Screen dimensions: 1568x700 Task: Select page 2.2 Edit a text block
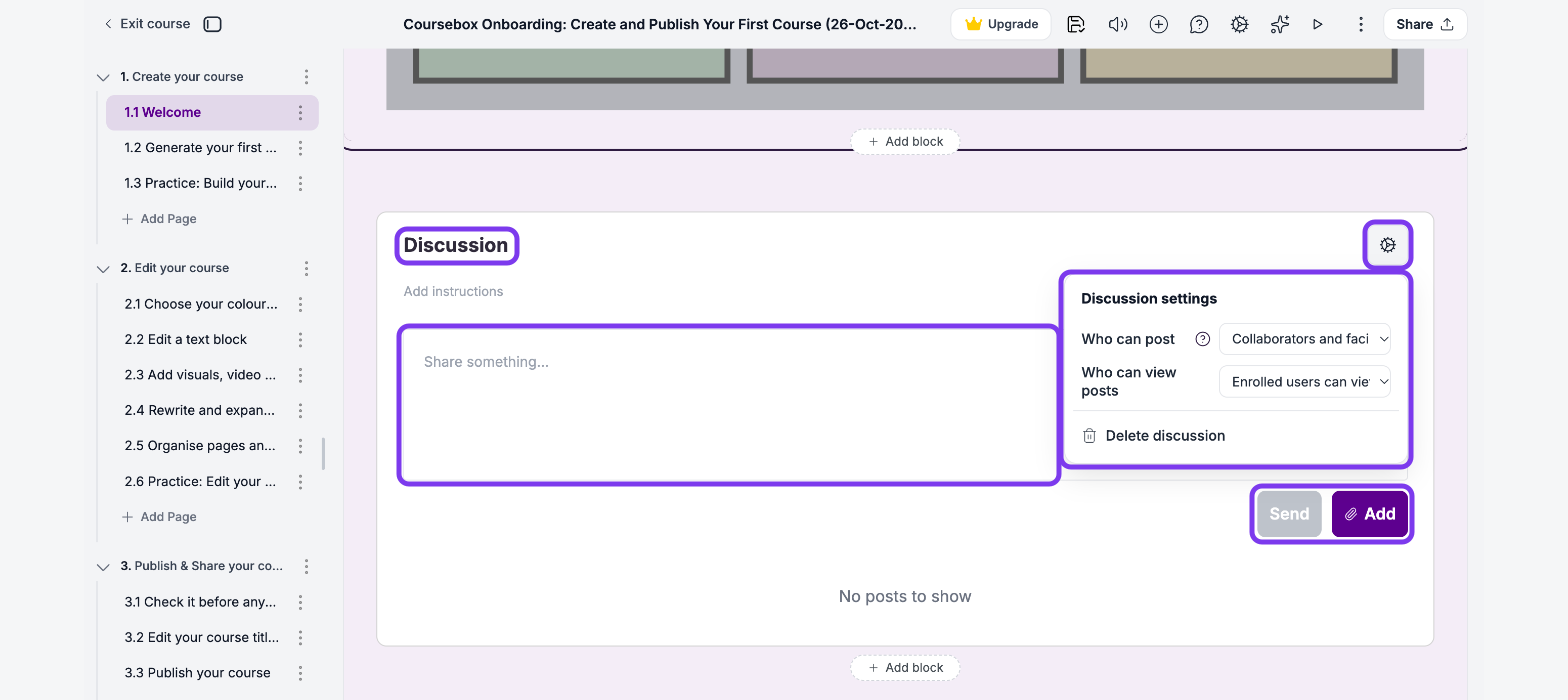(186, 340)
